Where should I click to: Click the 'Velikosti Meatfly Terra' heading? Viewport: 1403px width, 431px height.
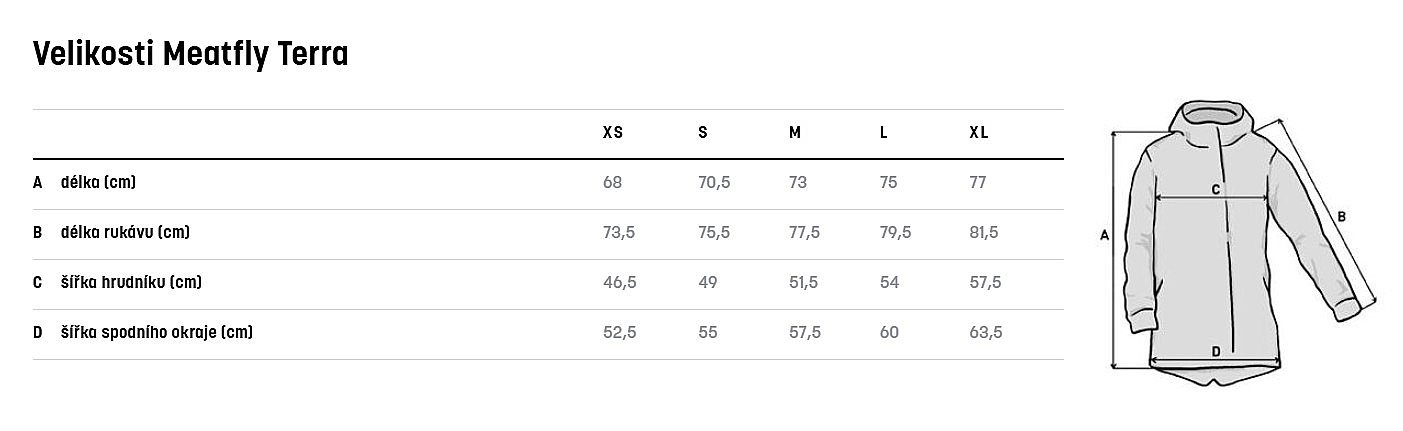(190, 55)
